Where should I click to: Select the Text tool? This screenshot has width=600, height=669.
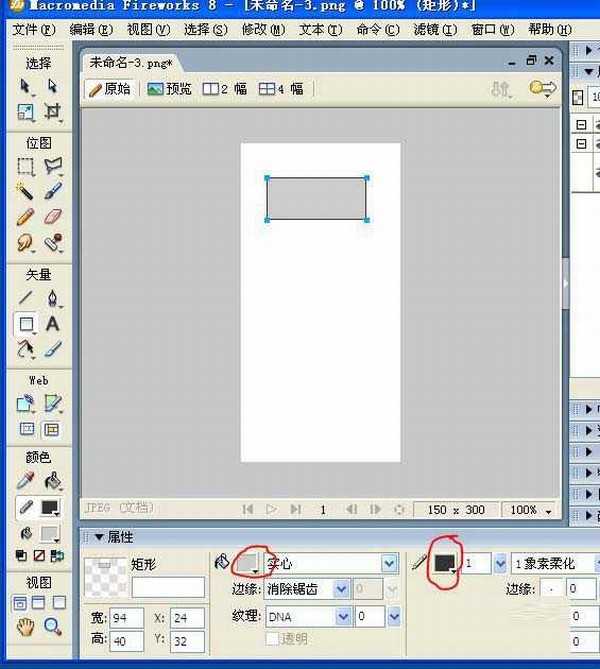click(53, 324)
